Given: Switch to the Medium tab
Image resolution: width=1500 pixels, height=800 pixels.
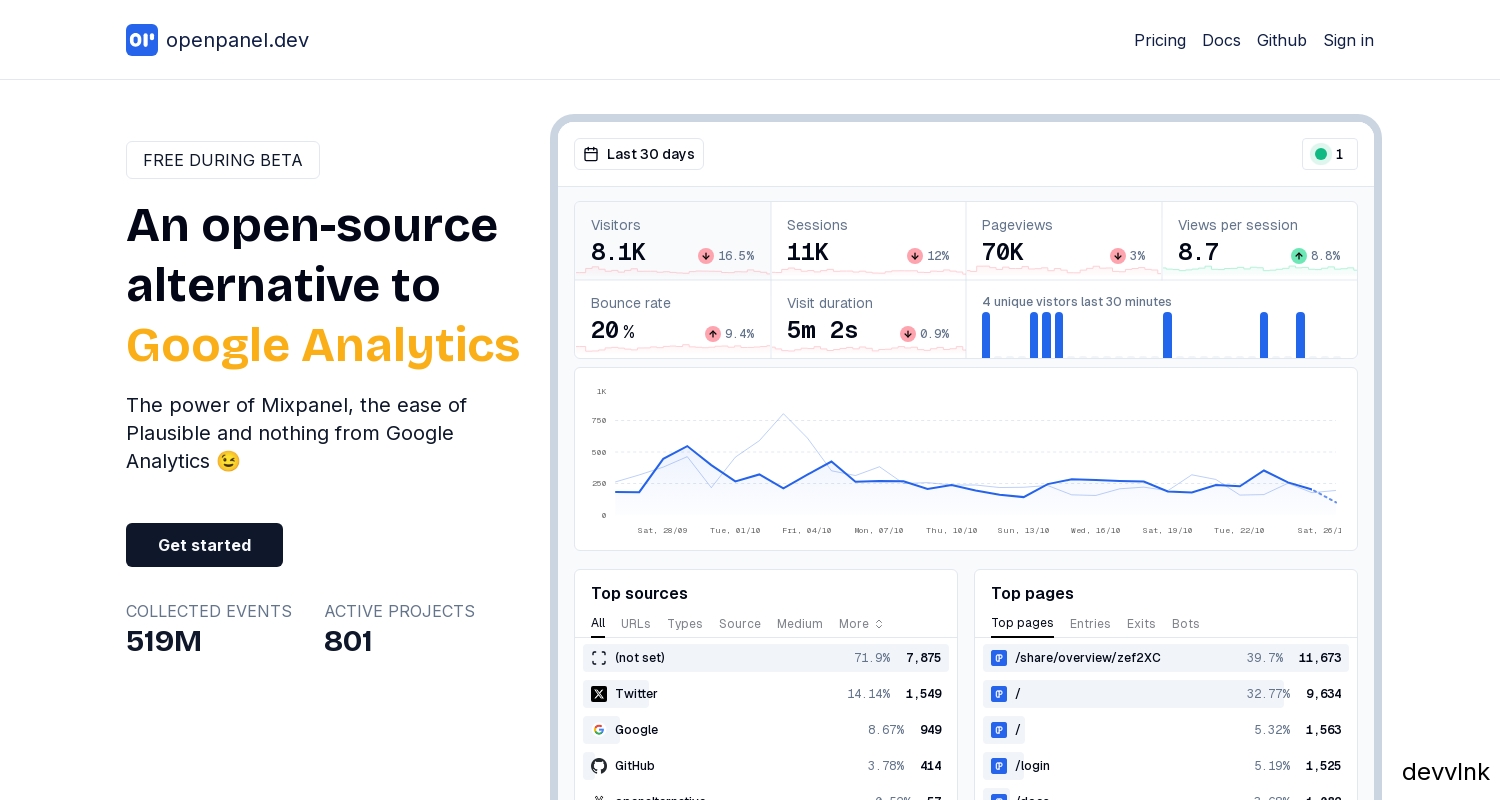Looking at the screenshot, I should pyautogui.click(x=800, y=624).
